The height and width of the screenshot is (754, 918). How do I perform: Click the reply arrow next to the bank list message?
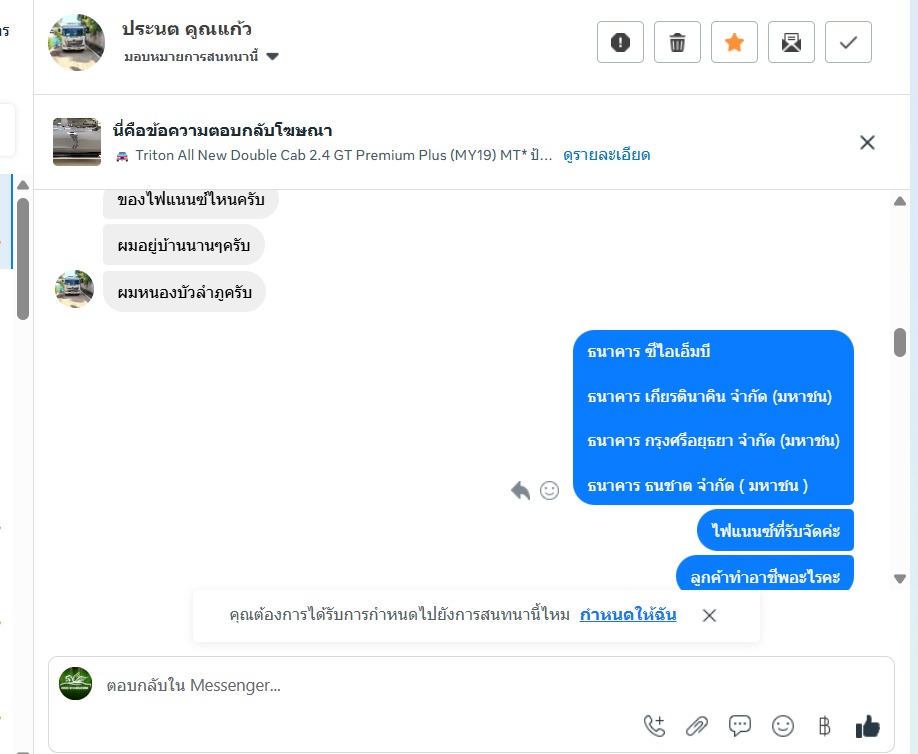pos(520,491)
